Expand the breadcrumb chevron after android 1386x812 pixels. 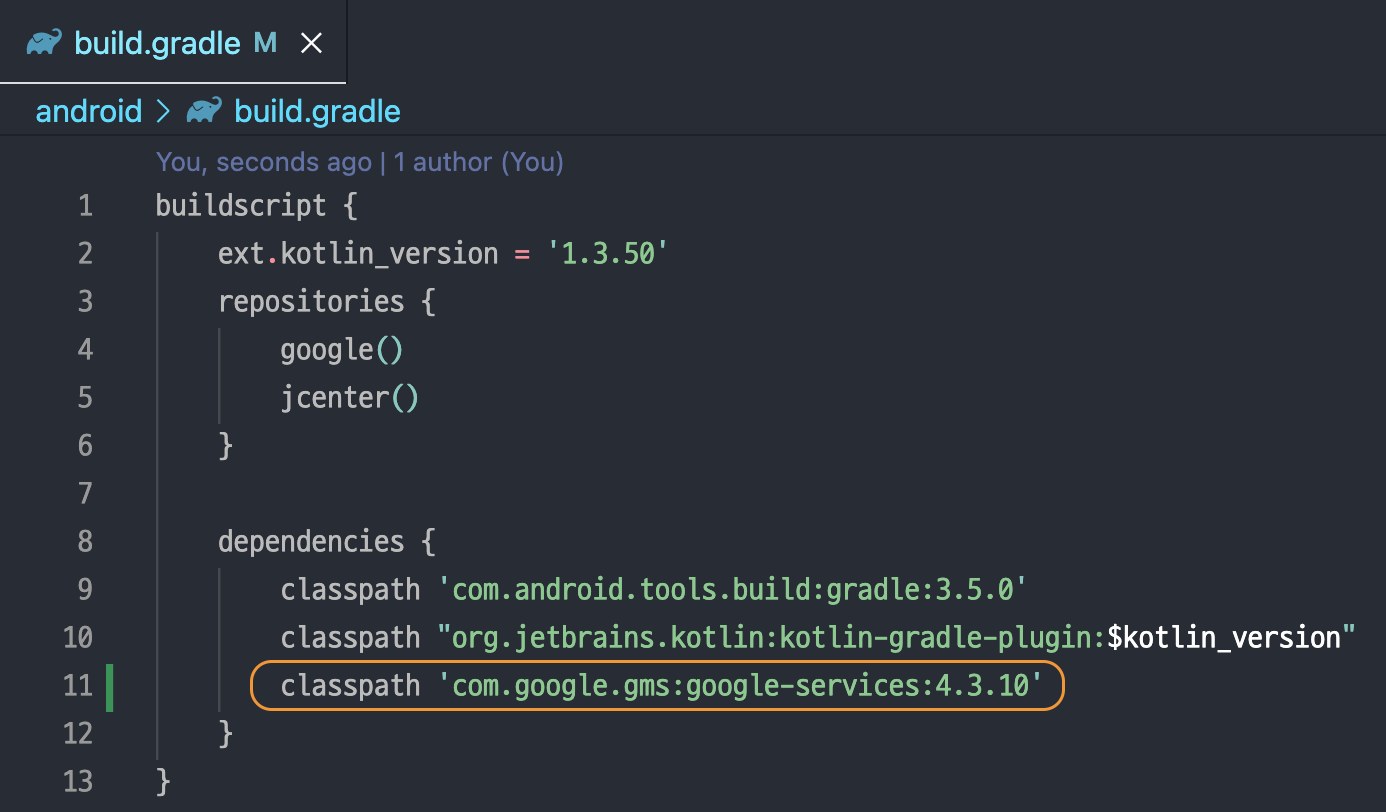tap(164, 111)
